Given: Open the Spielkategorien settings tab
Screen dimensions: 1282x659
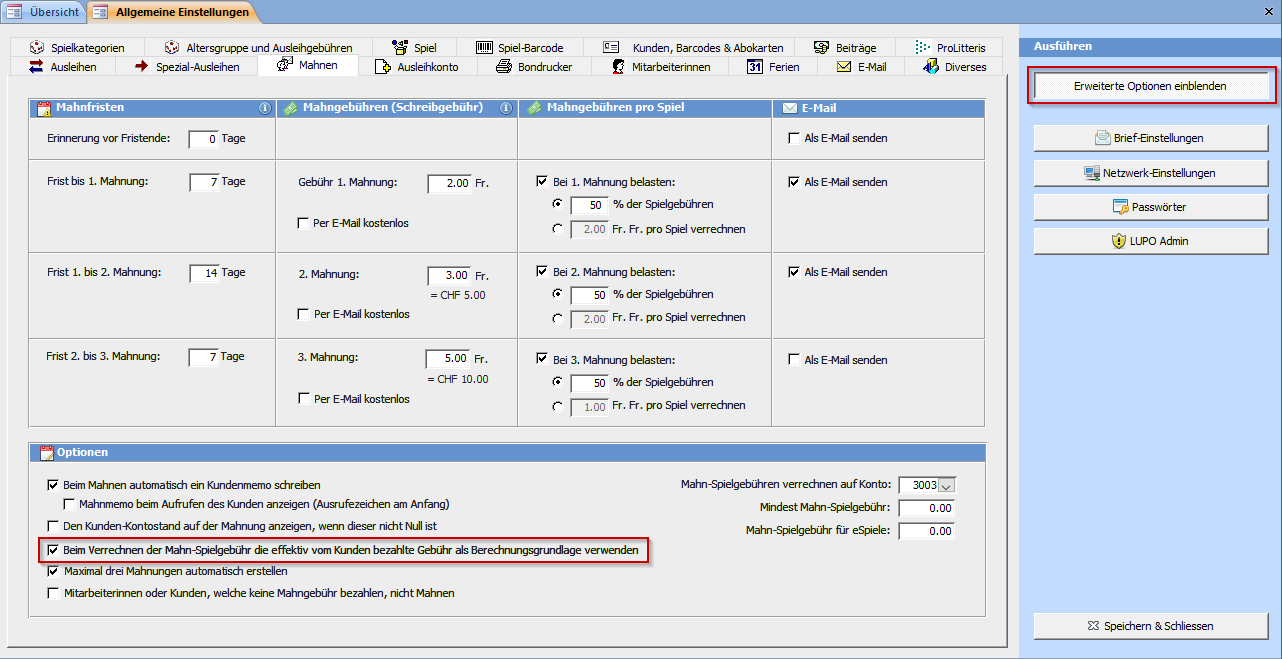Looking at the screenshot, I should pyautogui.click(x=76, y=47).
